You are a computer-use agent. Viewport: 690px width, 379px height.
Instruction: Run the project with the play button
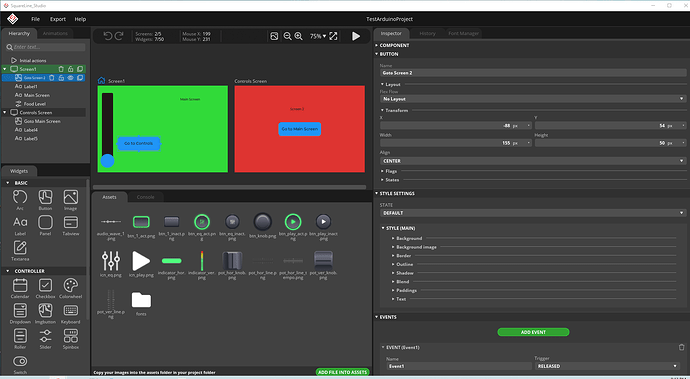point(356,36)
